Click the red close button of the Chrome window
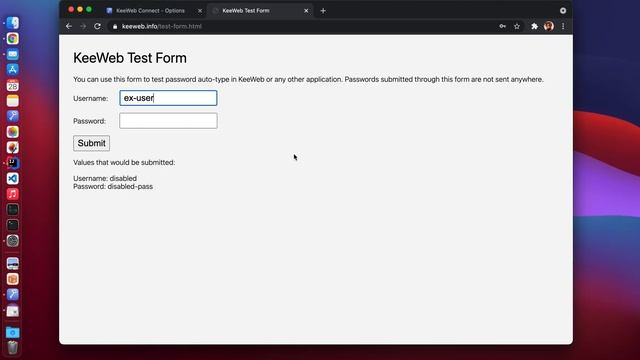 [71, 9]
